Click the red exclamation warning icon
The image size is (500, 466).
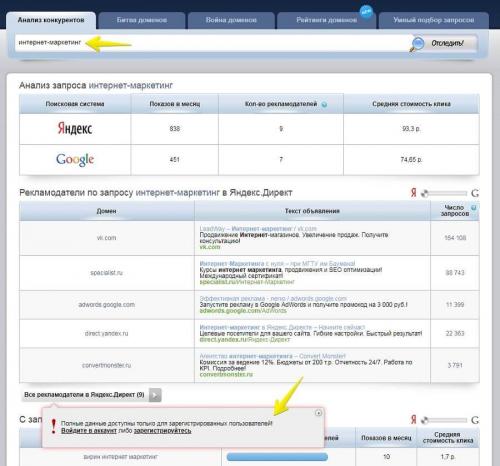point(53,426)
